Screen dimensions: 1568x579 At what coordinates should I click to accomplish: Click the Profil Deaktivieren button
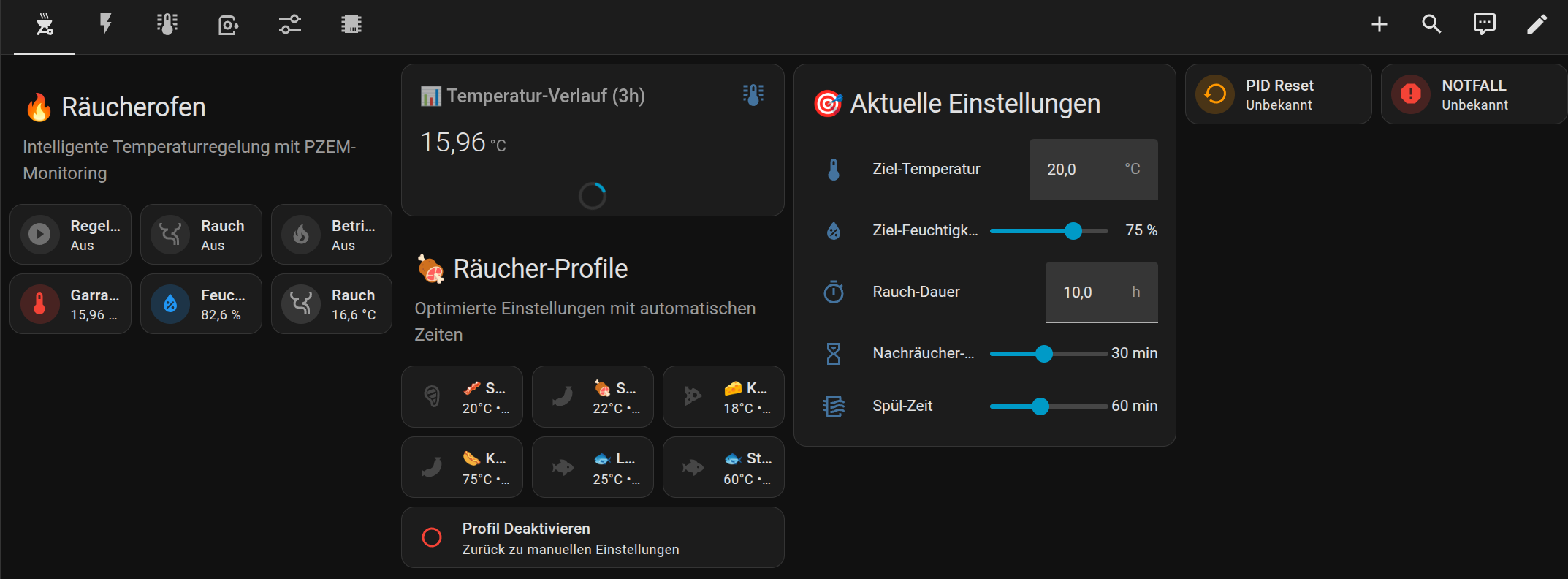[x=592, y=537]
